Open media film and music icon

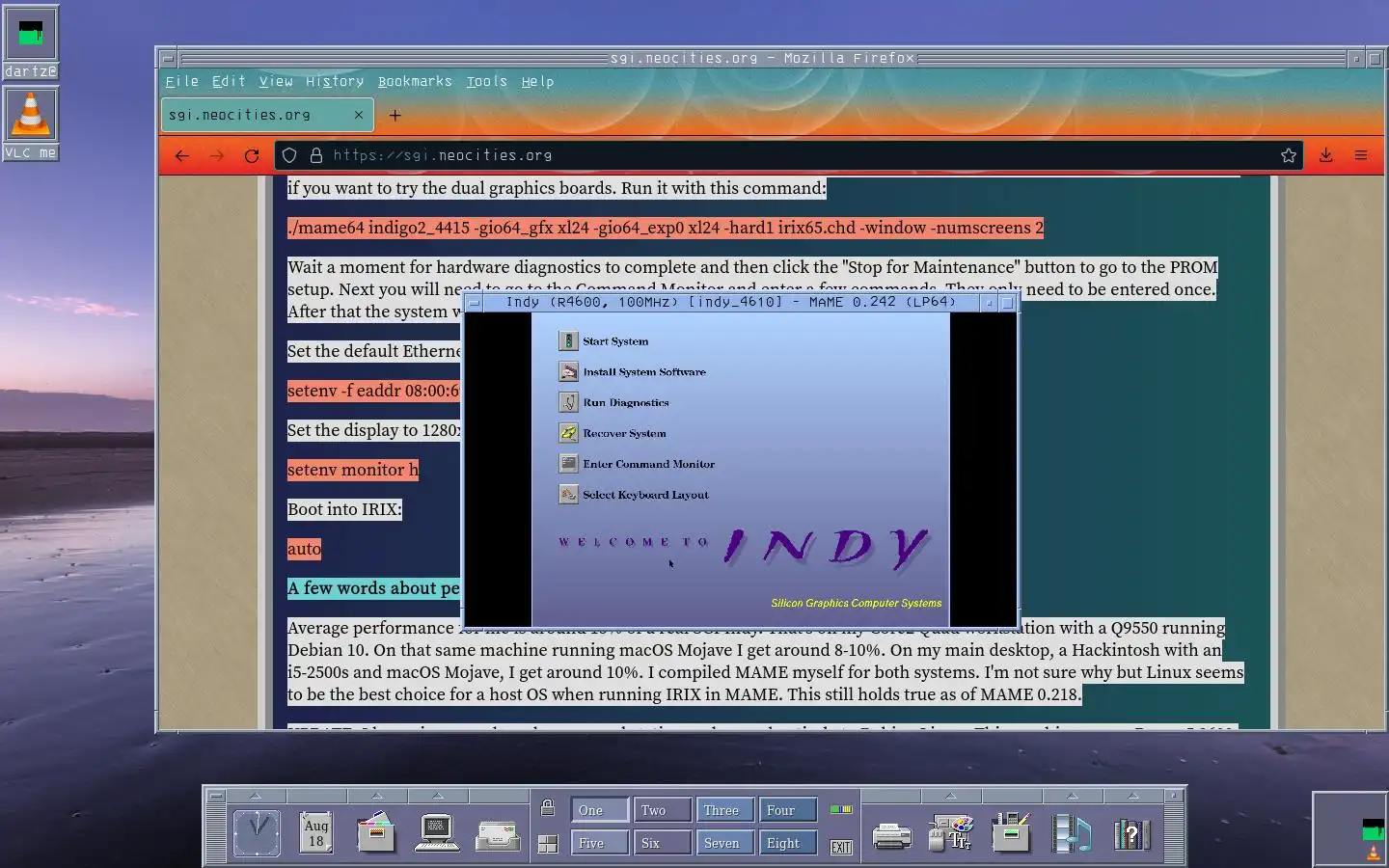click(1072, 832)
